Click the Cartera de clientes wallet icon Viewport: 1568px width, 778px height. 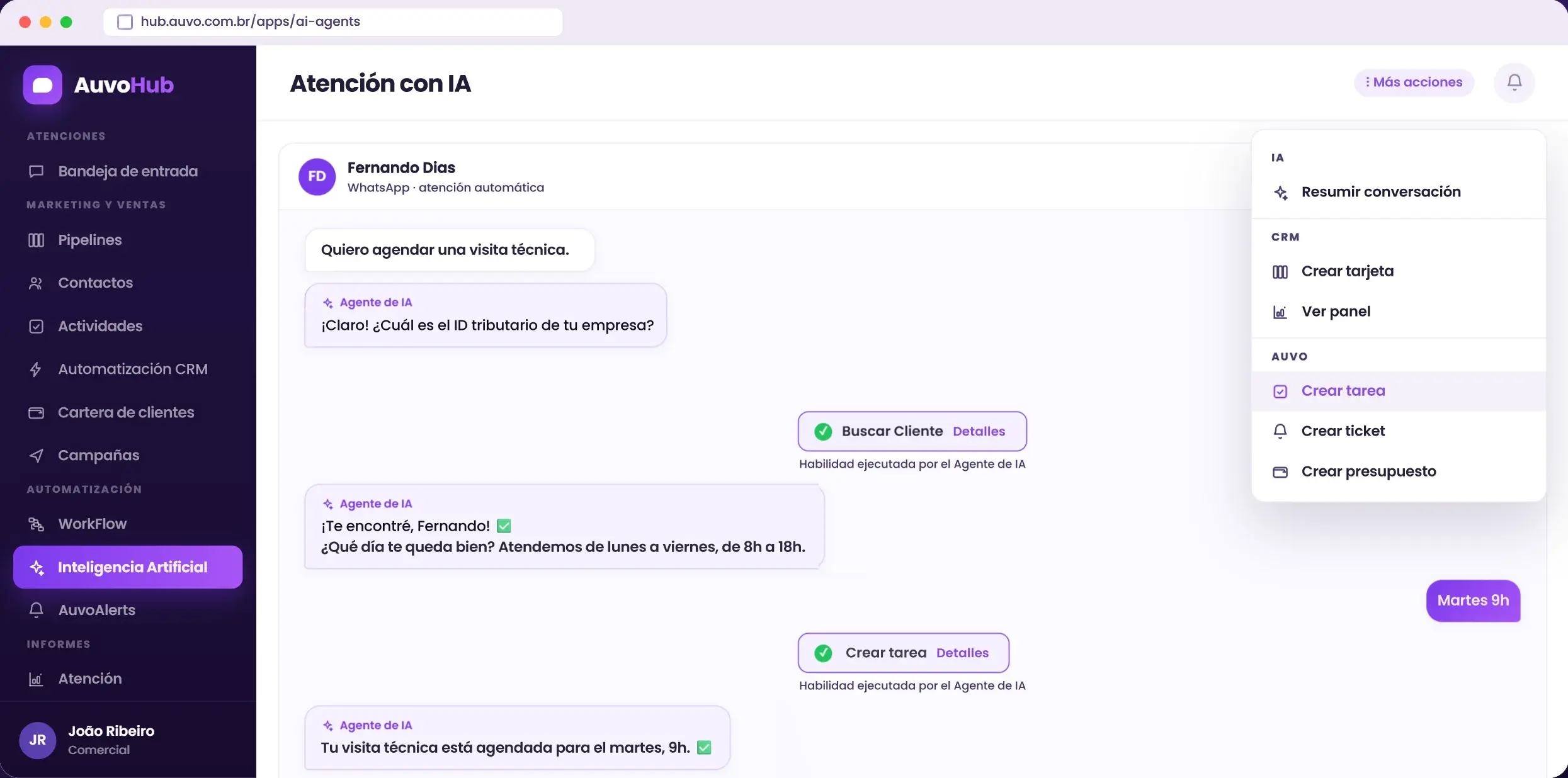pos(36,413)
